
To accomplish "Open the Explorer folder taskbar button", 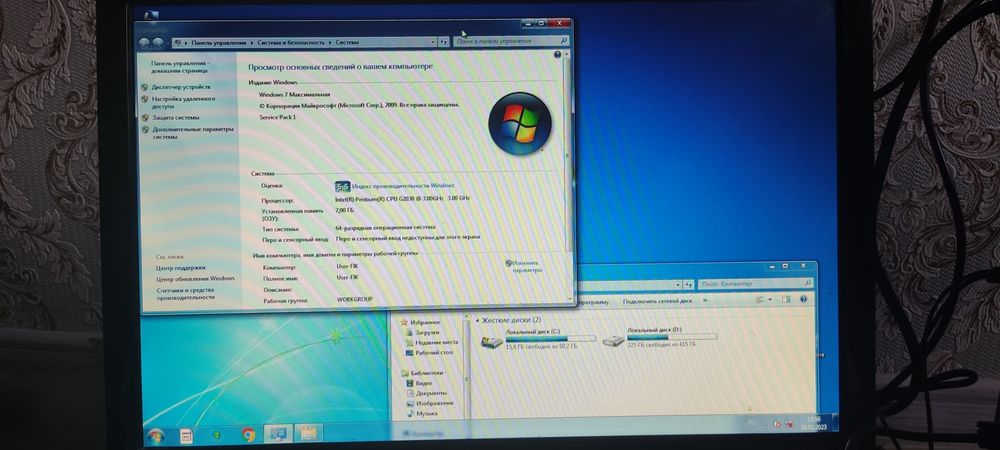I will 309,434.
